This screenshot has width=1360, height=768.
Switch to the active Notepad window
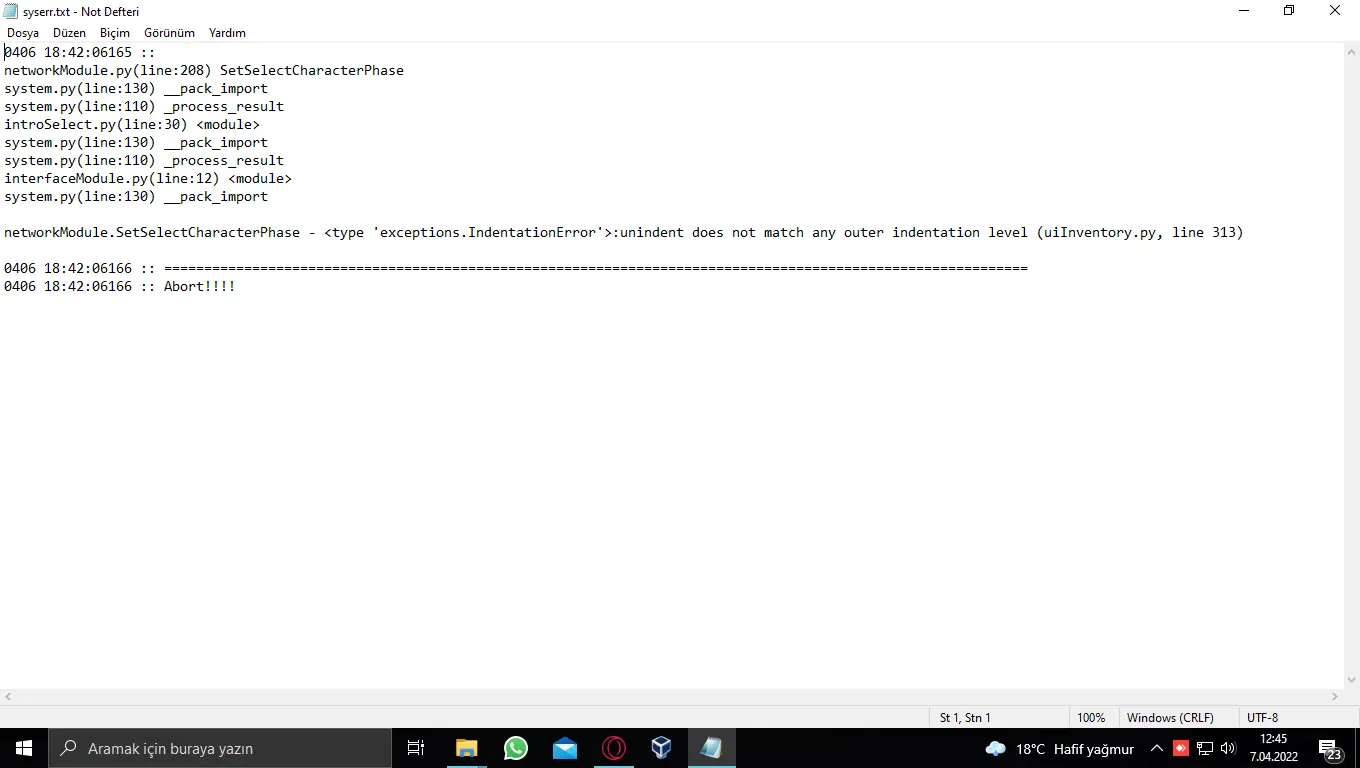click(711, 748)
